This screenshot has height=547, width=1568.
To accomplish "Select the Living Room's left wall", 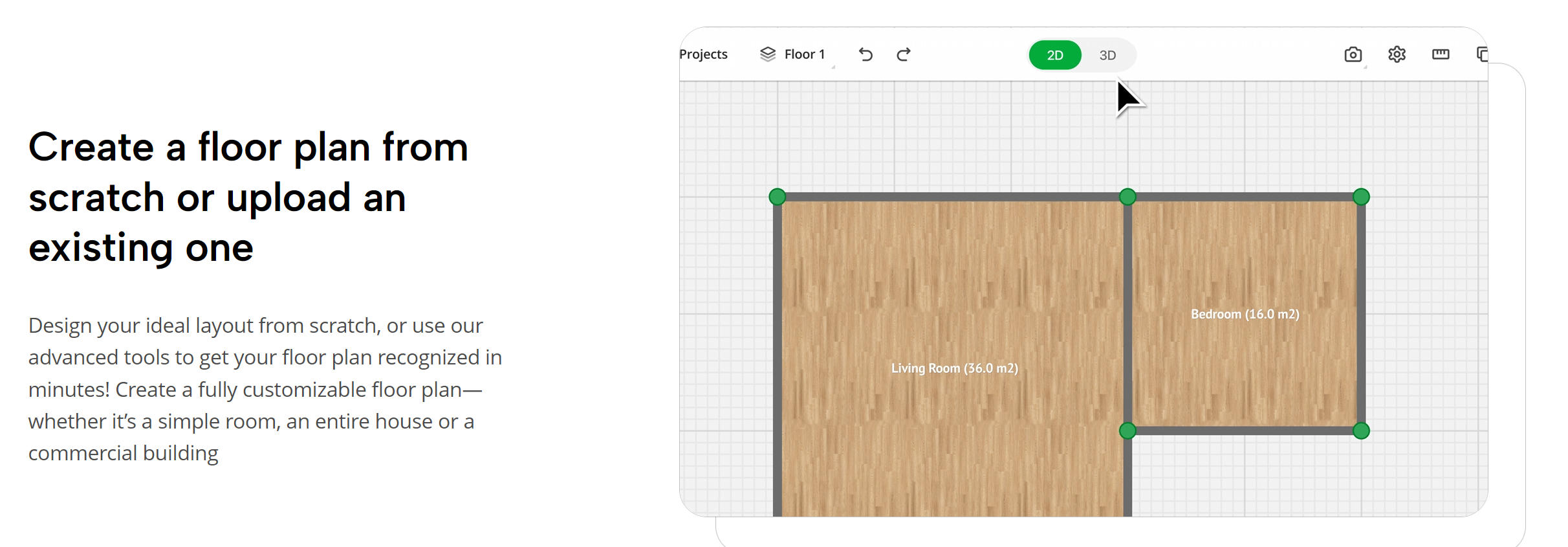I will coord(778,356).
